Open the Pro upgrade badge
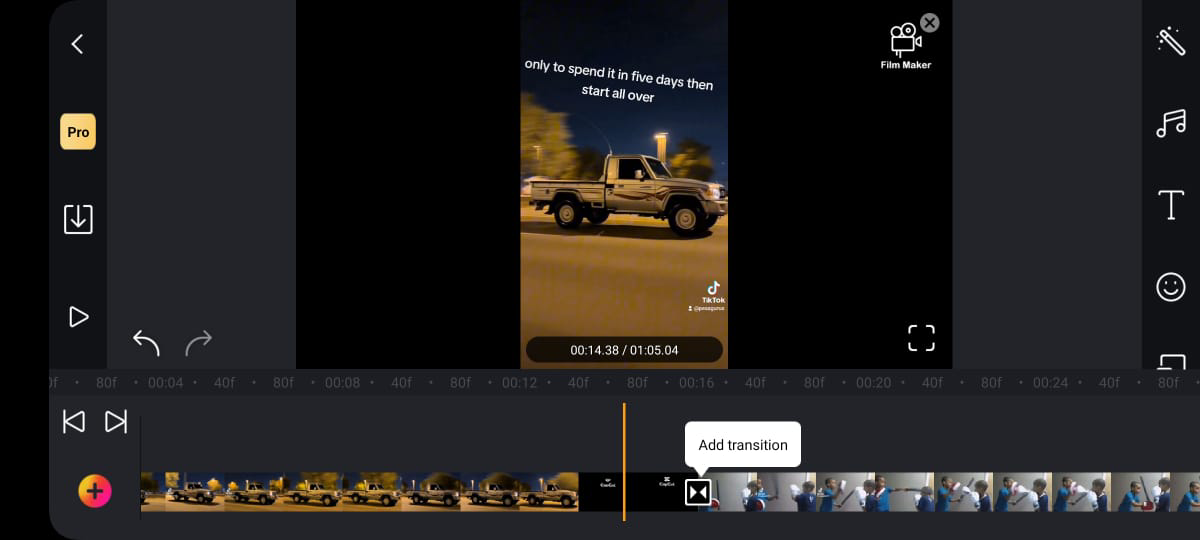1200x540 pixels. coord(78,132)
